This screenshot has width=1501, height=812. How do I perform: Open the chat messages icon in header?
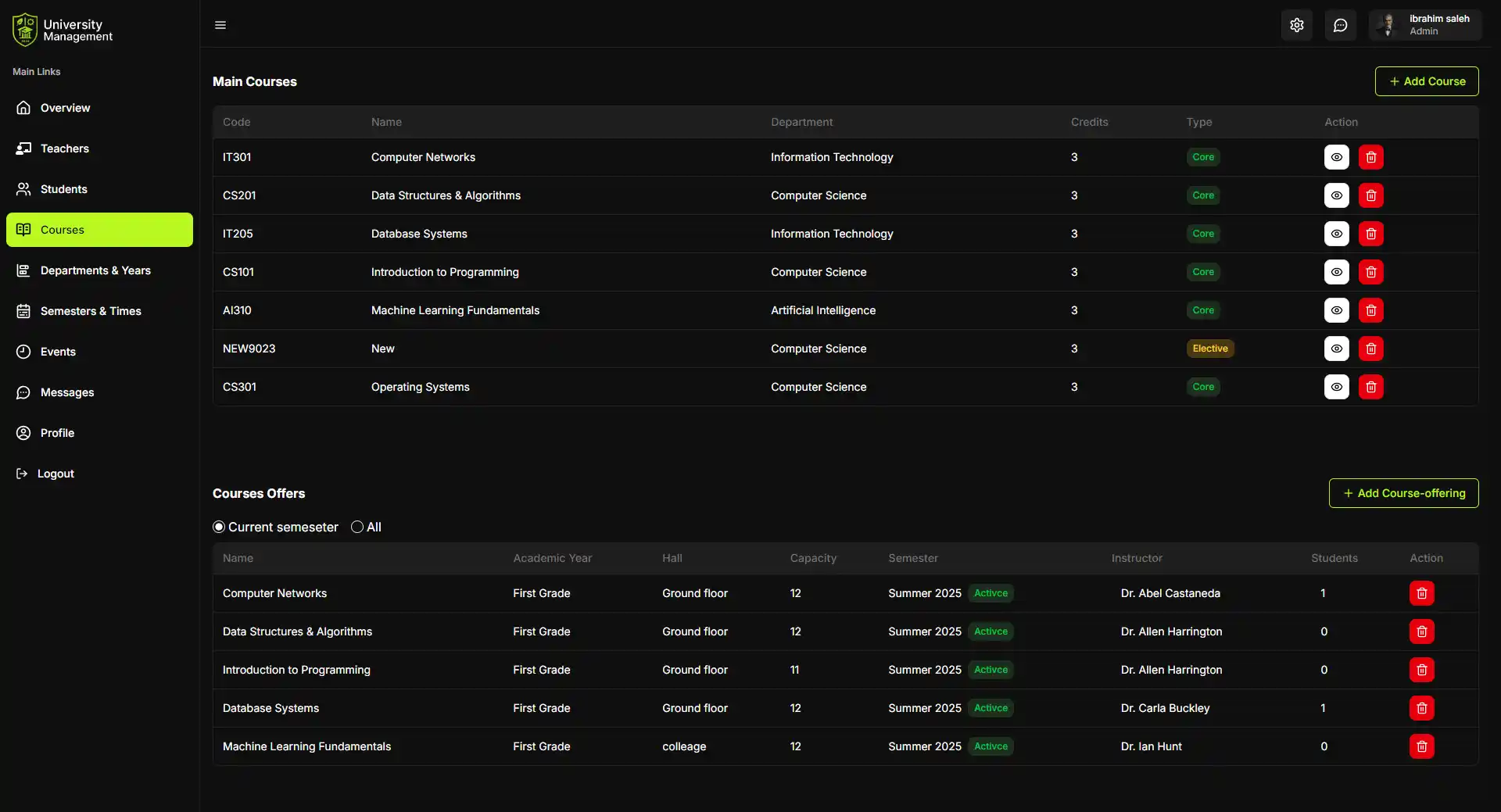1341,25
